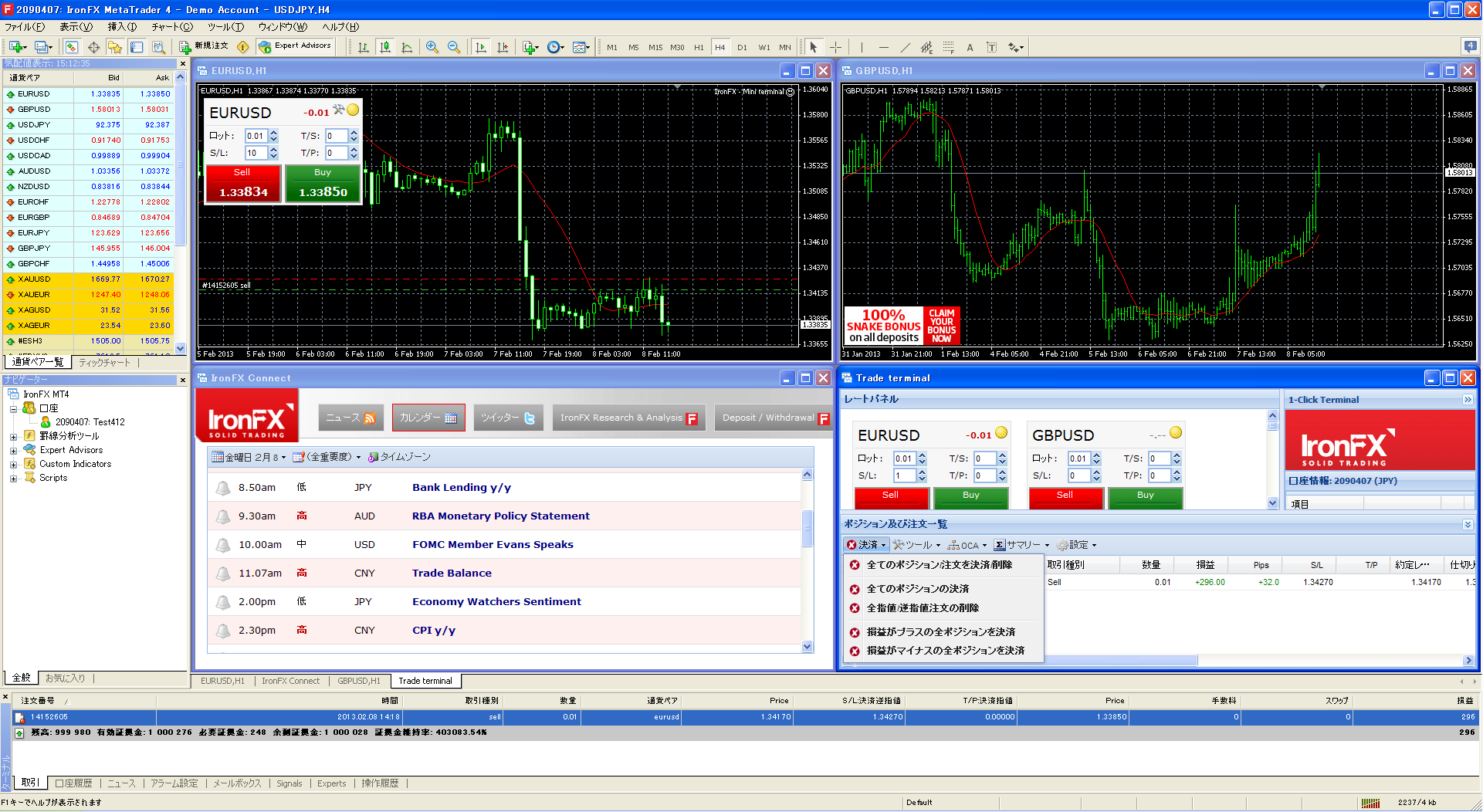Open the ファイル(F) menu
The width and height of the screenshot is (1483, 812).
click(25, 26)
